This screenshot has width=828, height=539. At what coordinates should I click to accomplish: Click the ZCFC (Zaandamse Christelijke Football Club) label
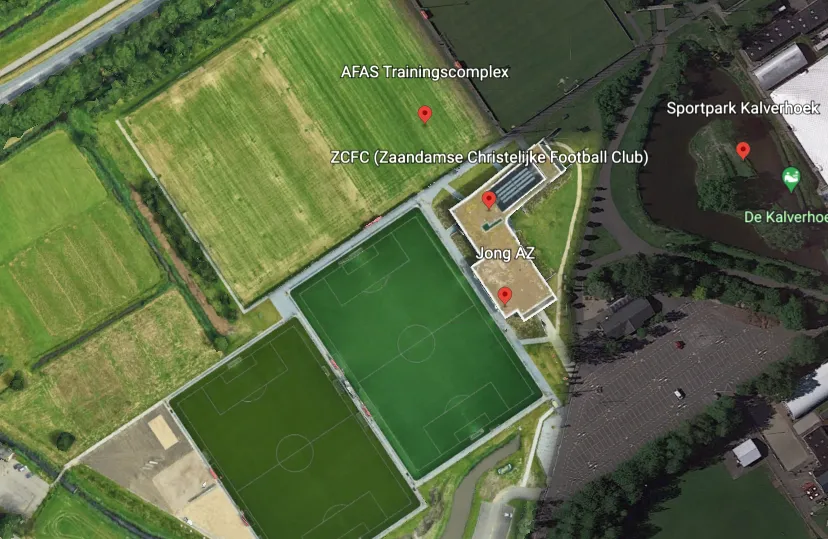pos(489,157)
